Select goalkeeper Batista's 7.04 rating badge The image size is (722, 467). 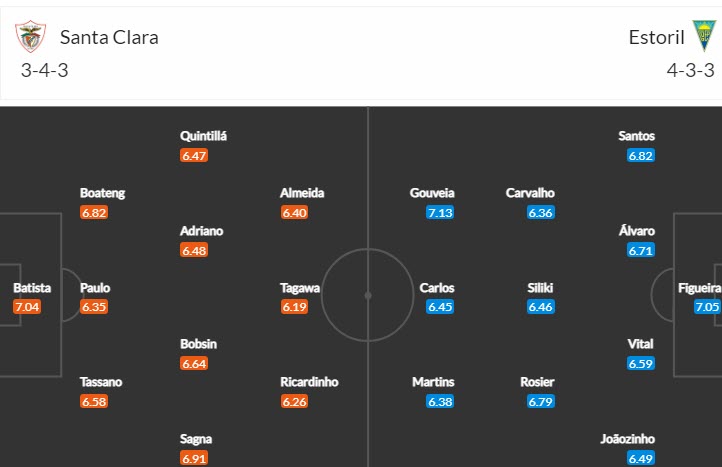pyautogui.click(x=27, y=307)
